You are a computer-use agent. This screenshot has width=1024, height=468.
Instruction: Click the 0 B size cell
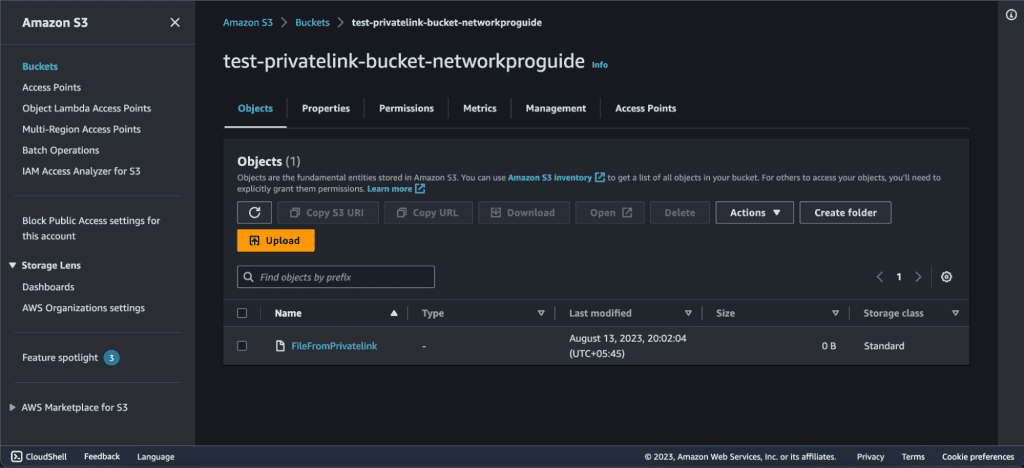click(829, 346)
